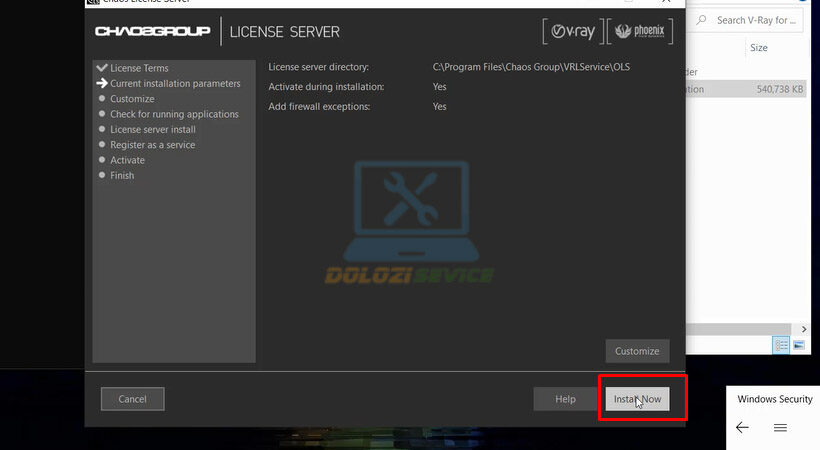This screenshot has width=820, height=450.
Task: Select the Check for running applications step
Action: pyautogui.click(x=174, y=114)
